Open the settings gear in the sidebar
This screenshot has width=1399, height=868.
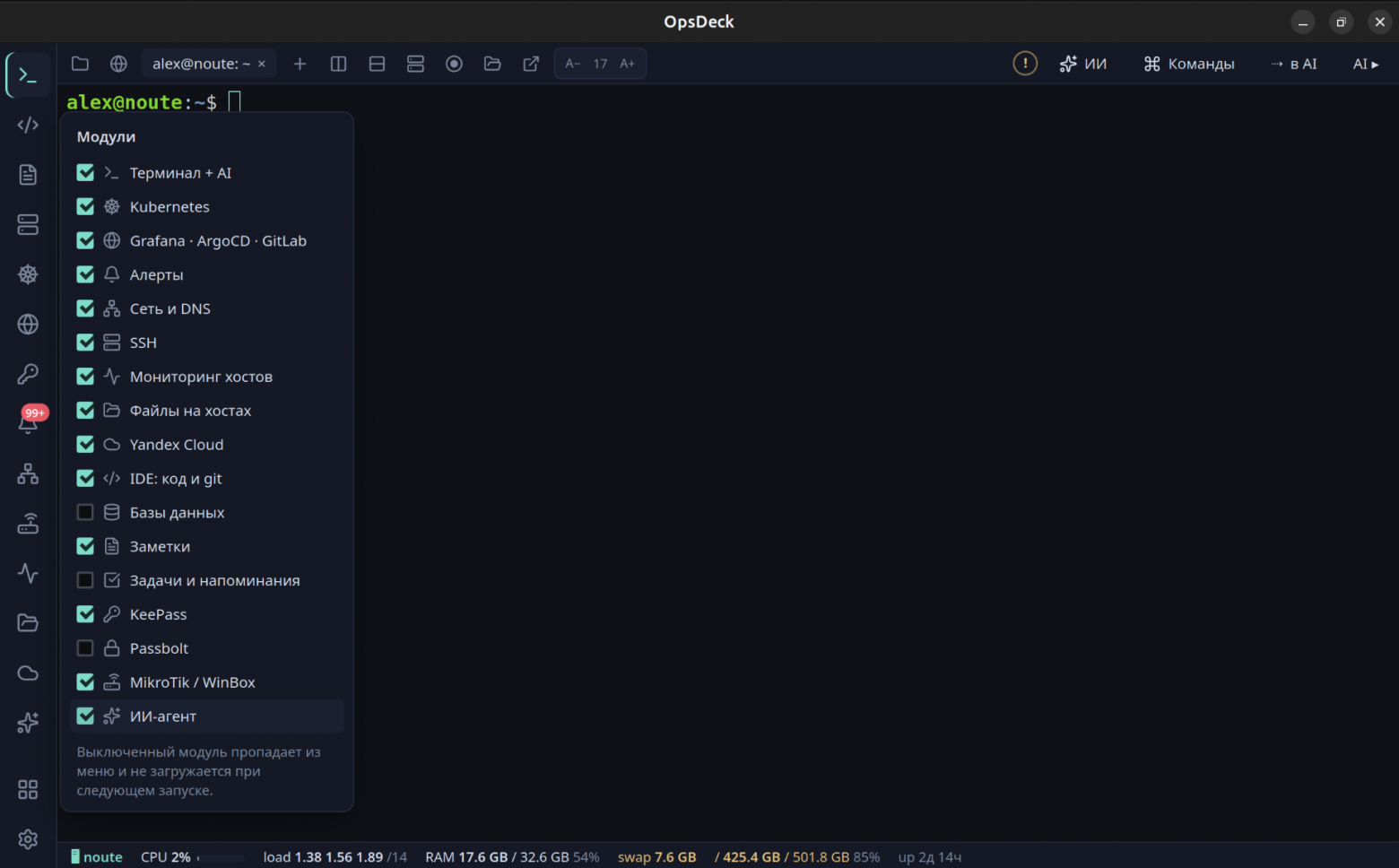[28, 839]
